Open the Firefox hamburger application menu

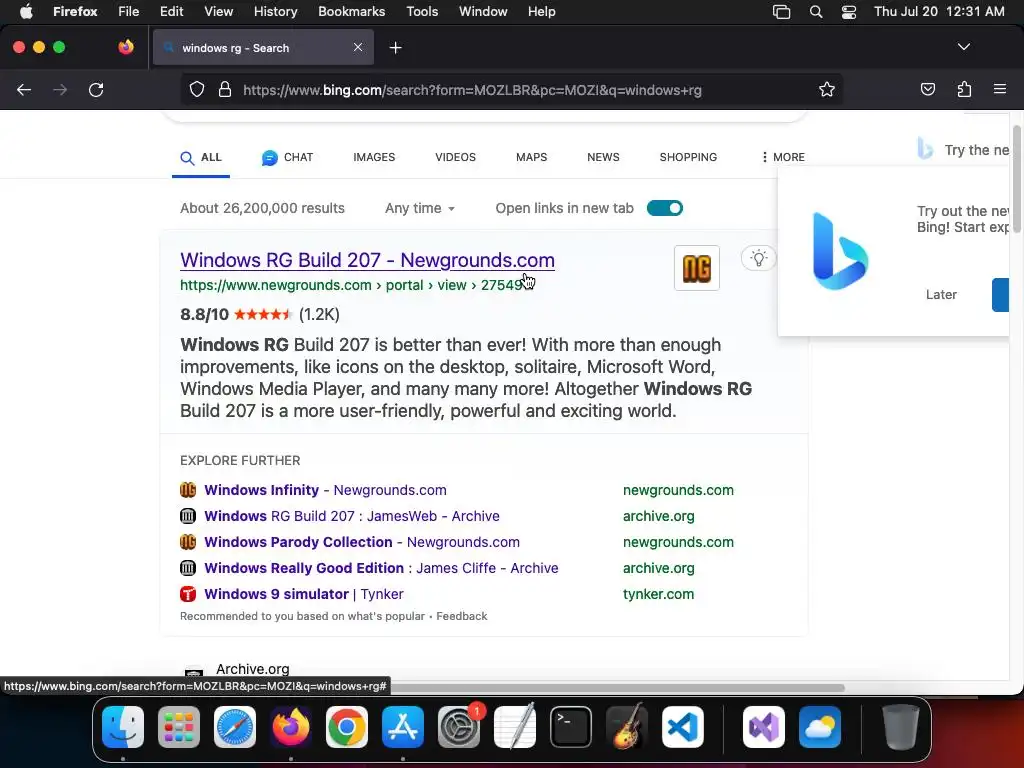click(x=1000, y=89)
